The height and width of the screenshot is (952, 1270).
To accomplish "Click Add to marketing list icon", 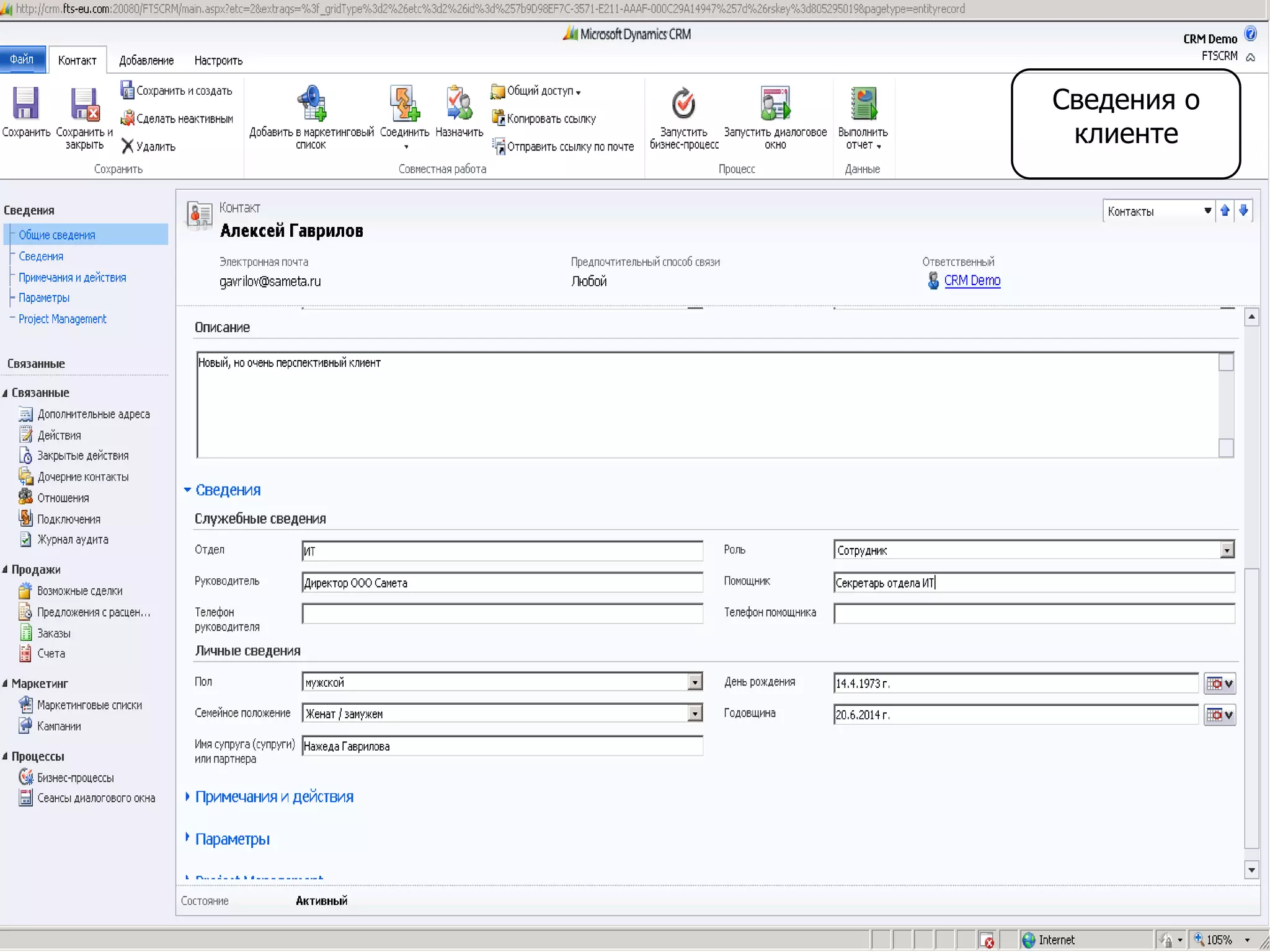I will (311, 104).
